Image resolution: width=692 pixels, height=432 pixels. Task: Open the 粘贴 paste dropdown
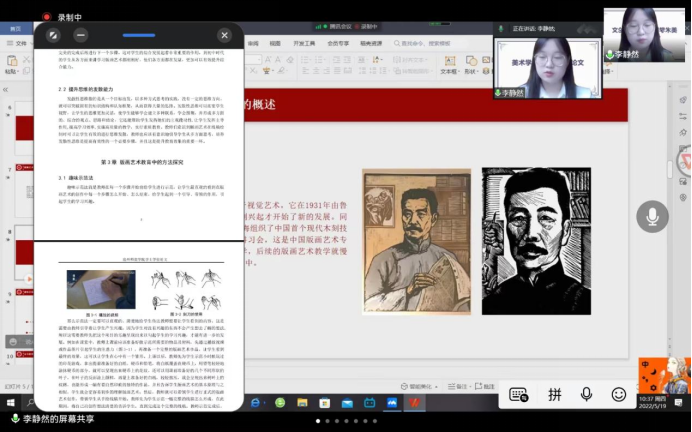click(11, 71)
